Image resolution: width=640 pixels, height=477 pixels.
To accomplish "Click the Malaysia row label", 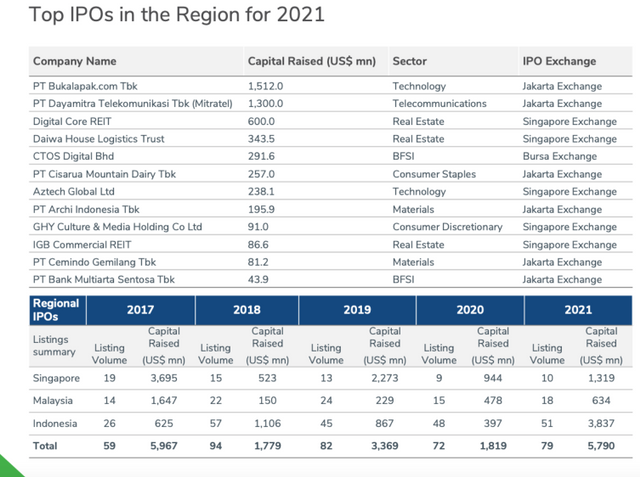I will 55,401.
